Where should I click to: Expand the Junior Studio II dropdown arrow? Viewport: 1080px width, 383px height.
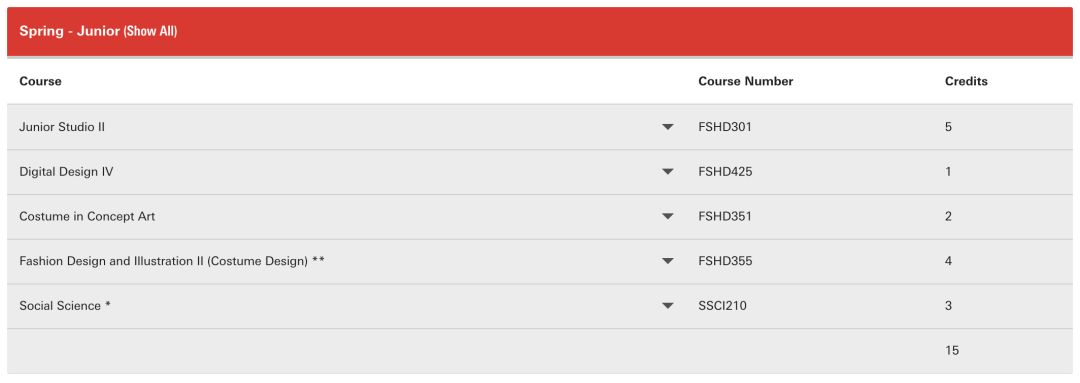tap(667, 127)
